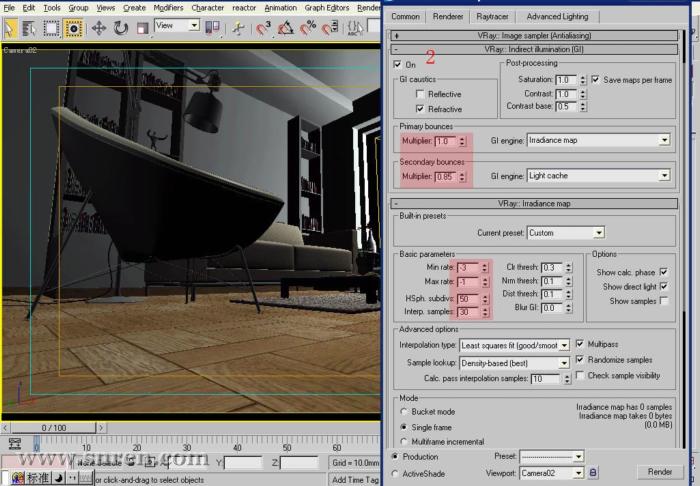This screenshot has width=700, height=486.
Task: Check the Check sample visibility option
Action: click(582, 375)
